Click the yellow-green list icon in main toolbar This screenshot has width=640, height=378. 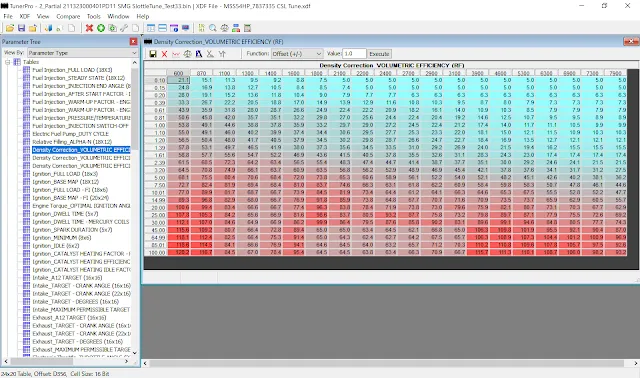pos(201,28)
